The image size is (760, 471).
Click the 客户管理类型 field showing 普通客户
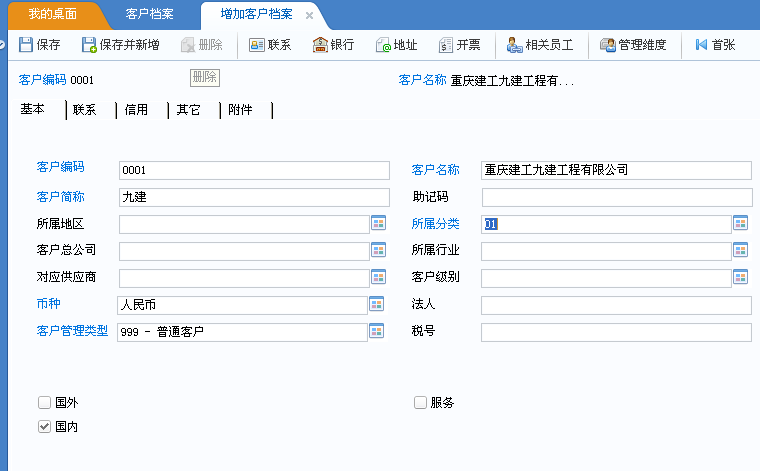pos(242,332)
